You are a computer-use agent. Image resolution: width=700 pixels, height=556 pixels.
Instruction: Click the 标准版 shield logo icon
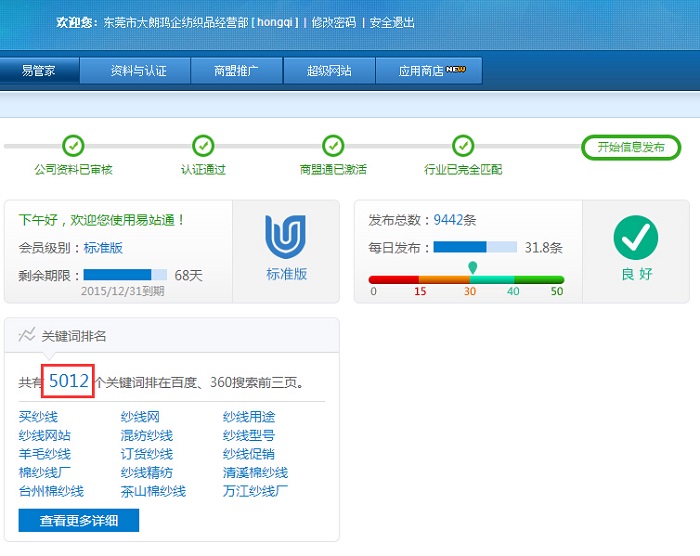coord(286,237)
